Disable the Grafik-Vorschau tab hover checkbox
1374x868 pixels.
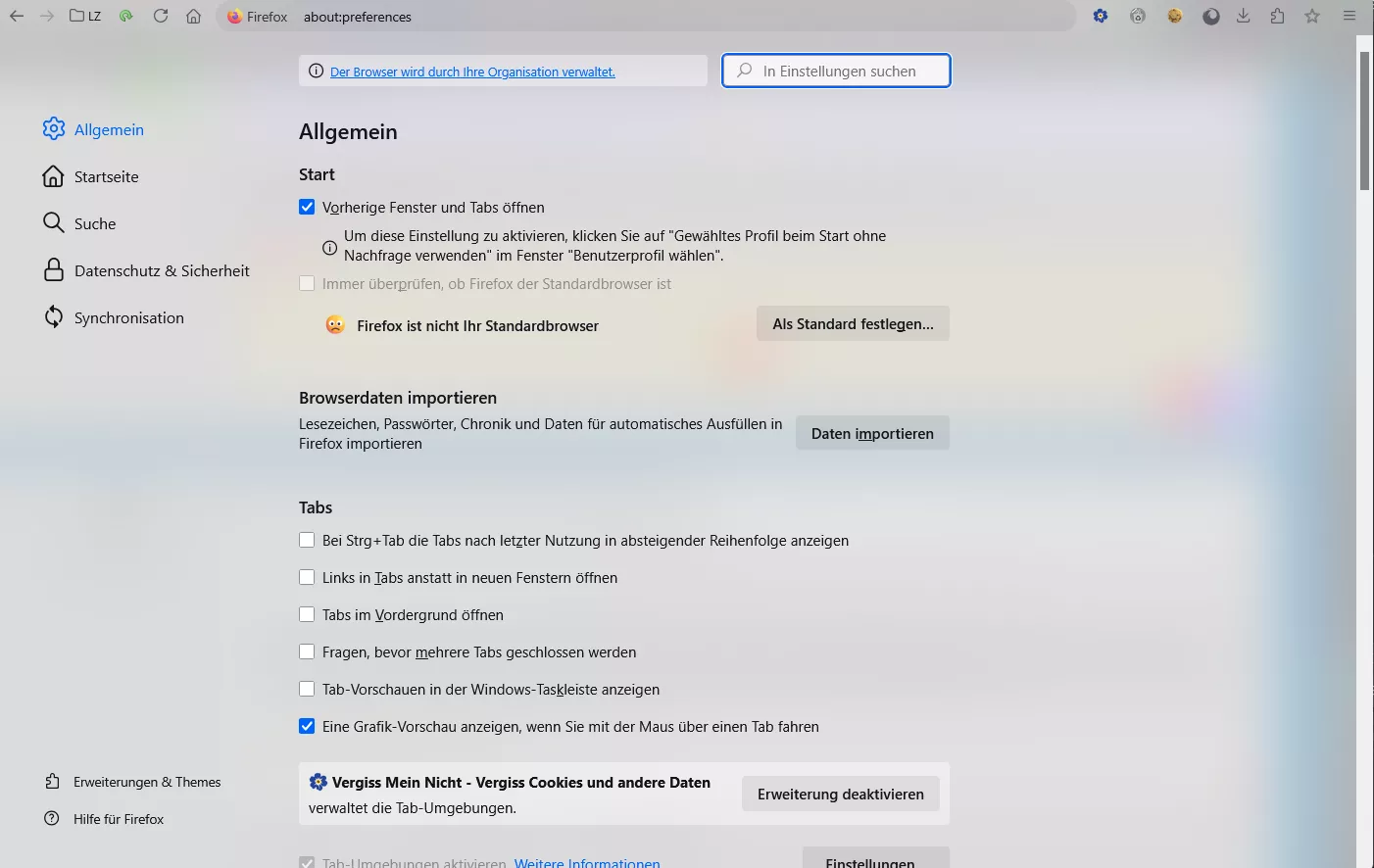[307, 726]
